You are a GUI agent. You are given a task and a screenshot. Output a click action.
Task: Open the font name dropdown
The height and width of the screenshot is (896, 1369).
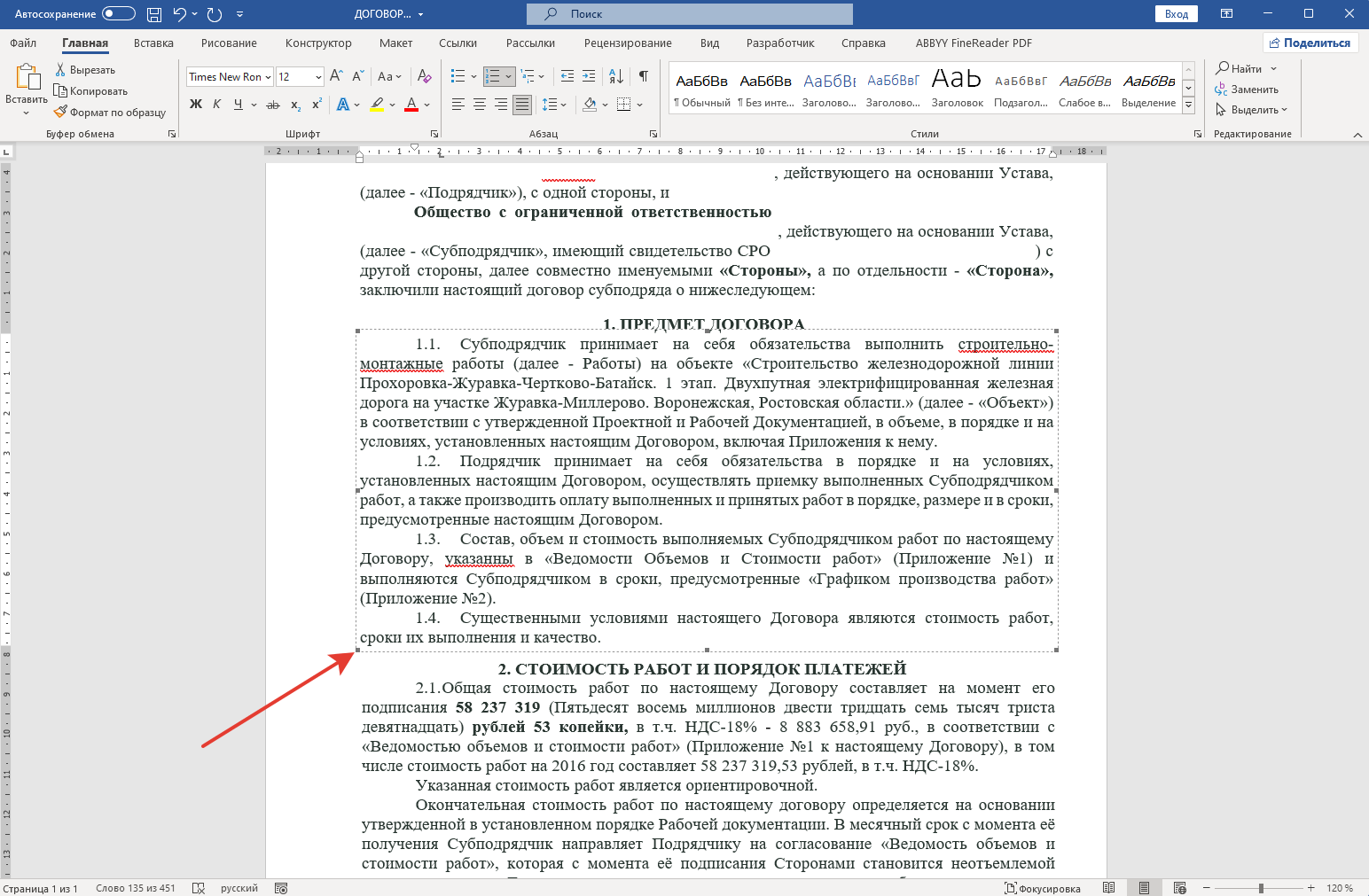point(268,77)
